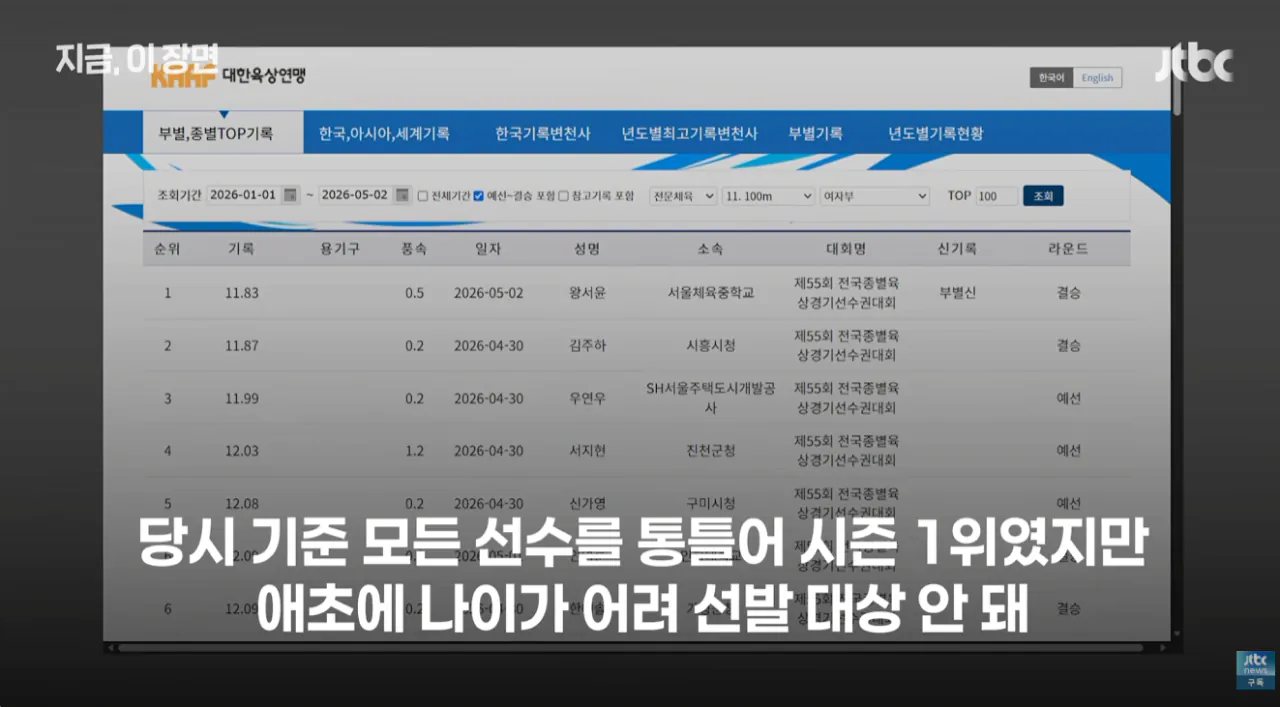Click the date cell in 왕서윤's row
The width and height of the screenshot is (1280, 707).
point(488,293)
